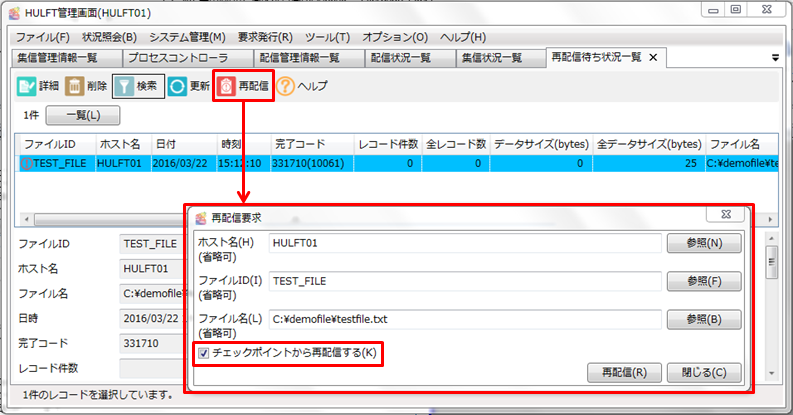Viewport: 793px width, 415px height.
Task: Click the 再配信 (resend) toolbar icon
Action: (x=226, y=86)
